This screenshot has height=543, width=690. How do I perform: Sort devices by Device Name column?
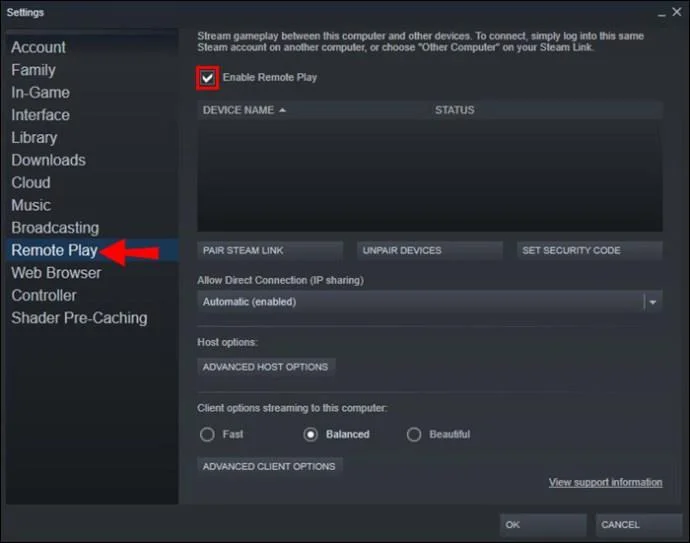coord(238,110)
